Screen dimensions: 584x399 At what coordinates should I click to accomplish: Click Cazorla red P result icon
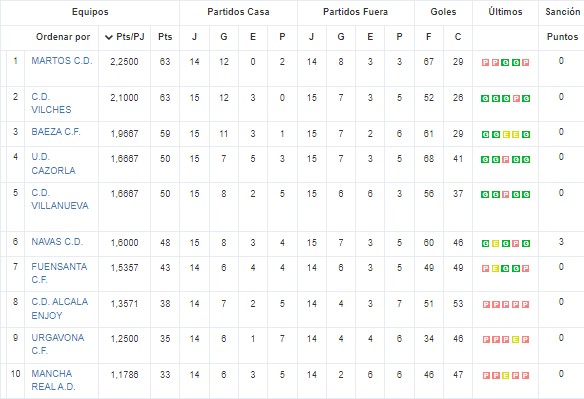506,159
